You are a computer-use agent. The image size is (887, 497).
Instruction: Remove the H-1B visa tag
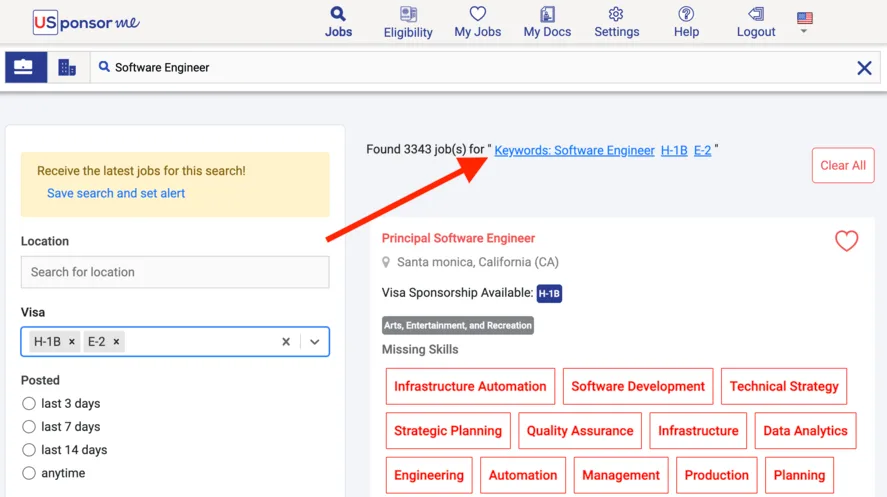tap(72, 342)
